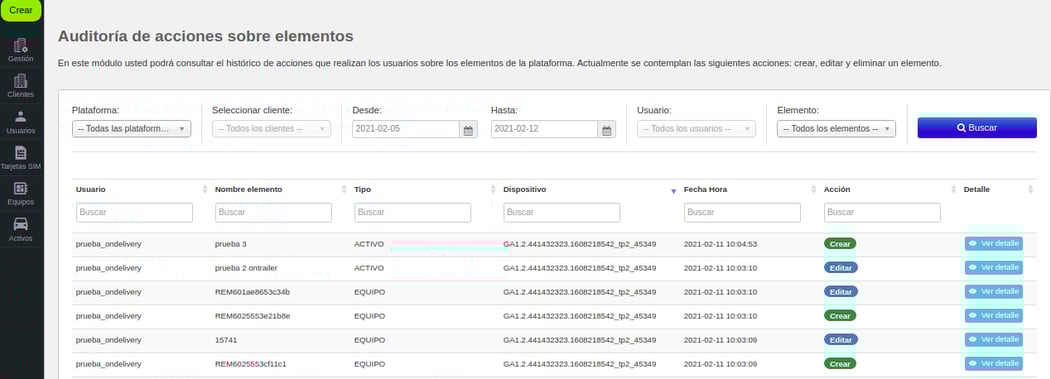
Task: Open the Usuario filter dropdown
Action: tap(696, 129)
